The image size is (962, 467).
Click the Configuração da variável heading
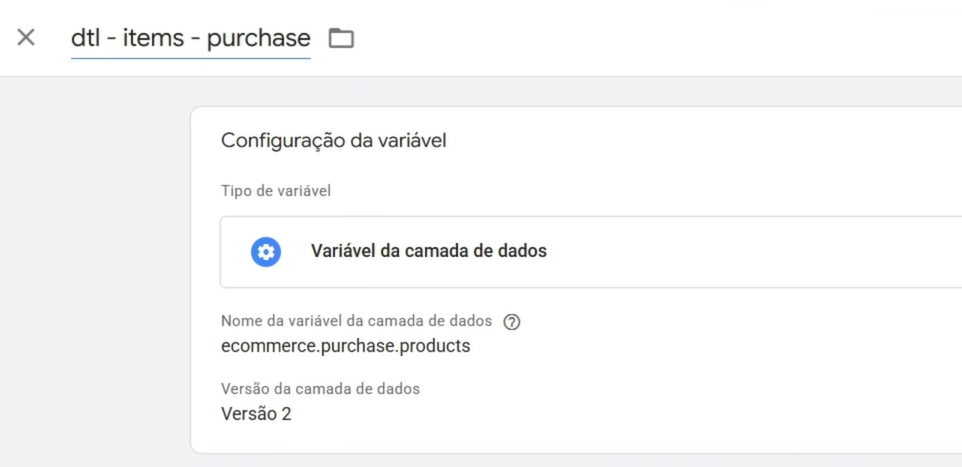click(x=334, y=141)
